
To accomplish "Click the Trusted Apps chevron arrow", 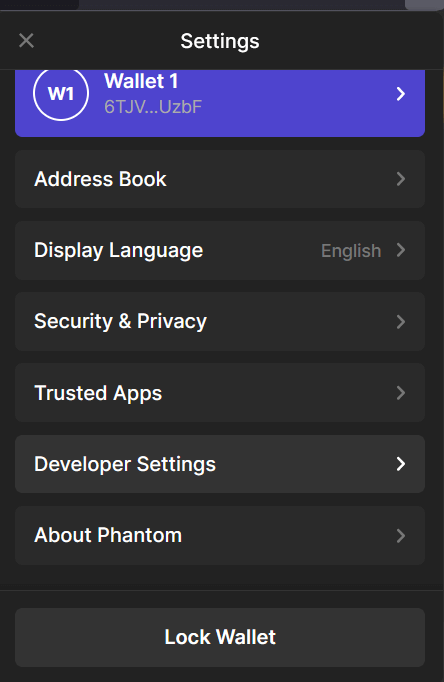I will coord(401,393).
